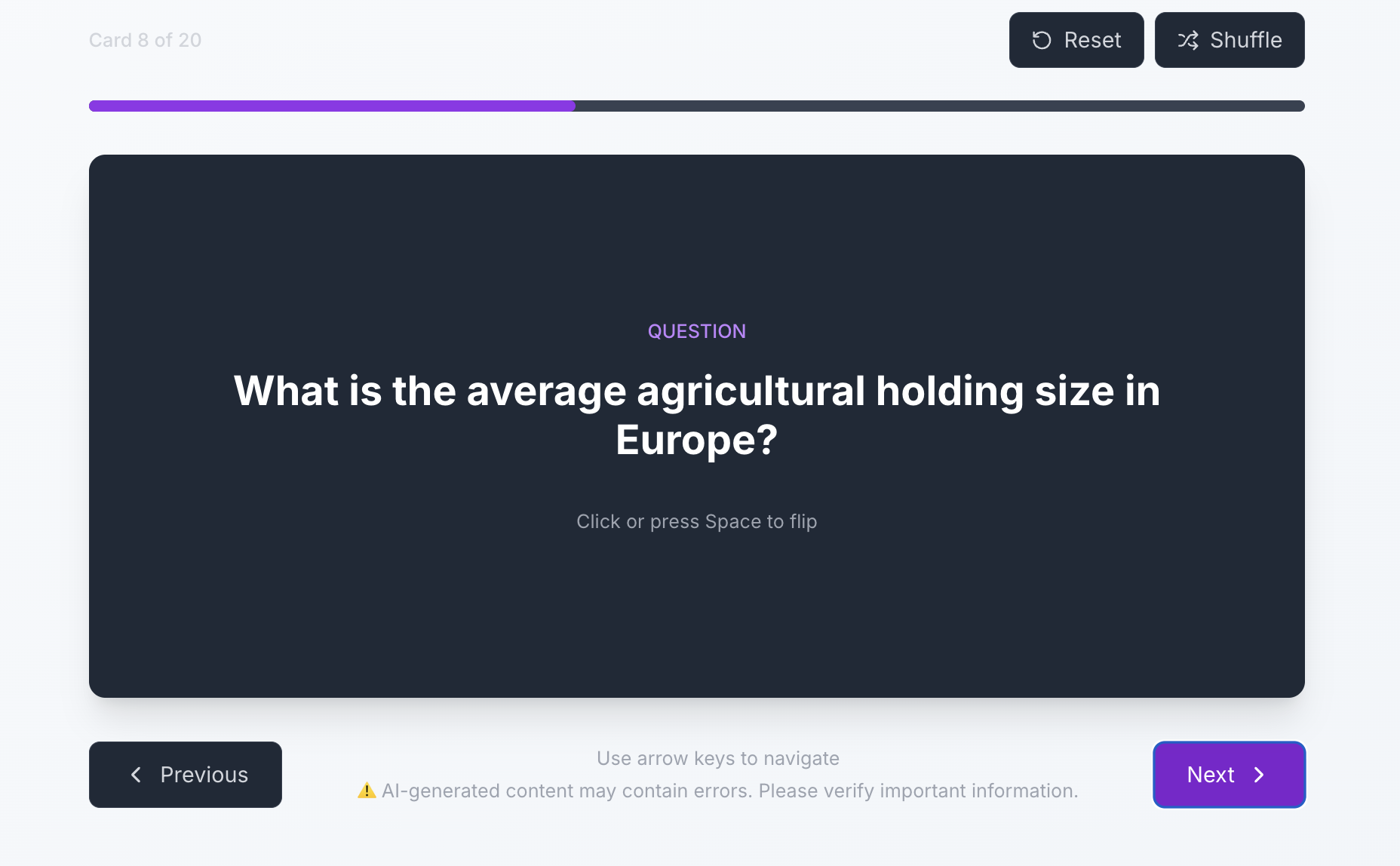
Task: Click the circular arrow Reset icon
Action: [1042, 40]
